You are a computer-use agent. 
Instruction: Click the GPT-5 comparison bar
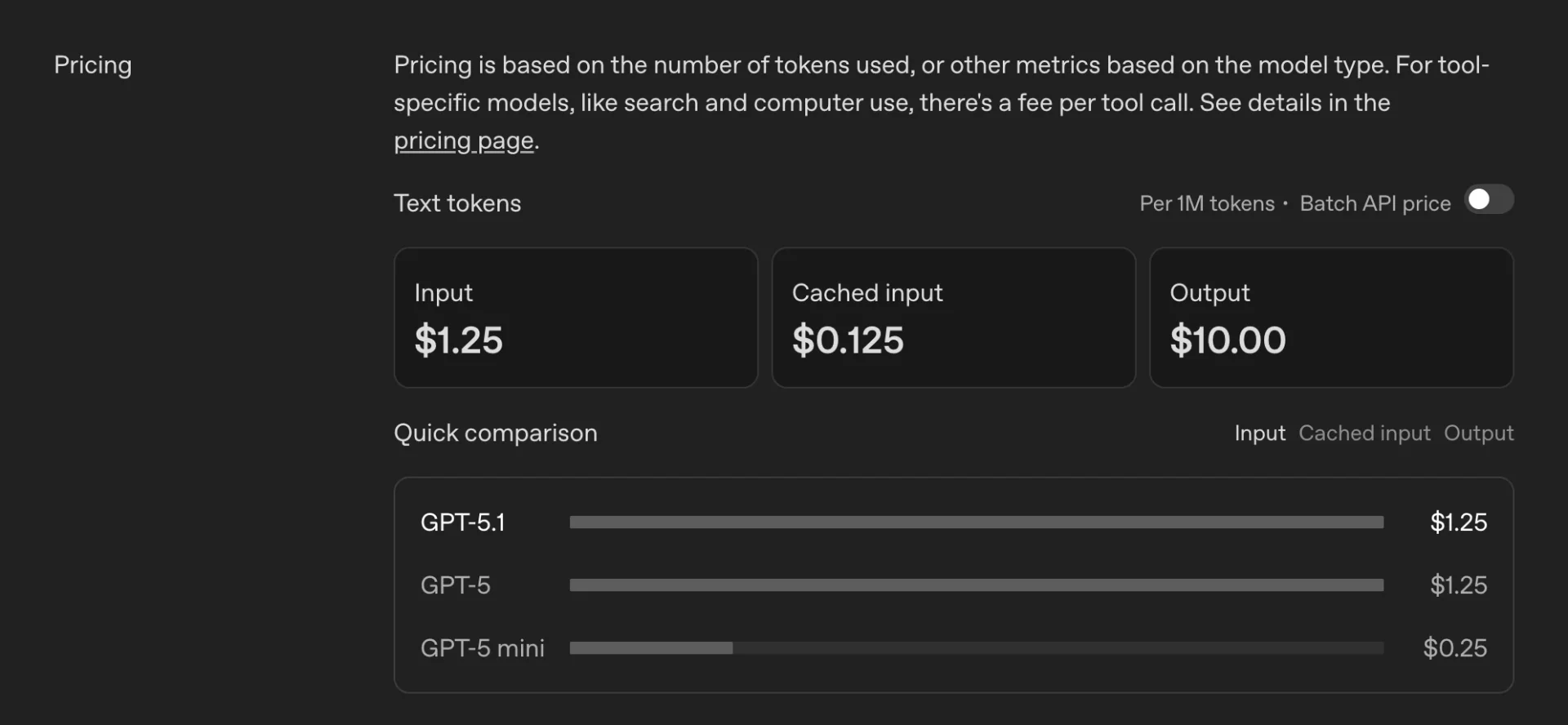click(x=976, y=585)
